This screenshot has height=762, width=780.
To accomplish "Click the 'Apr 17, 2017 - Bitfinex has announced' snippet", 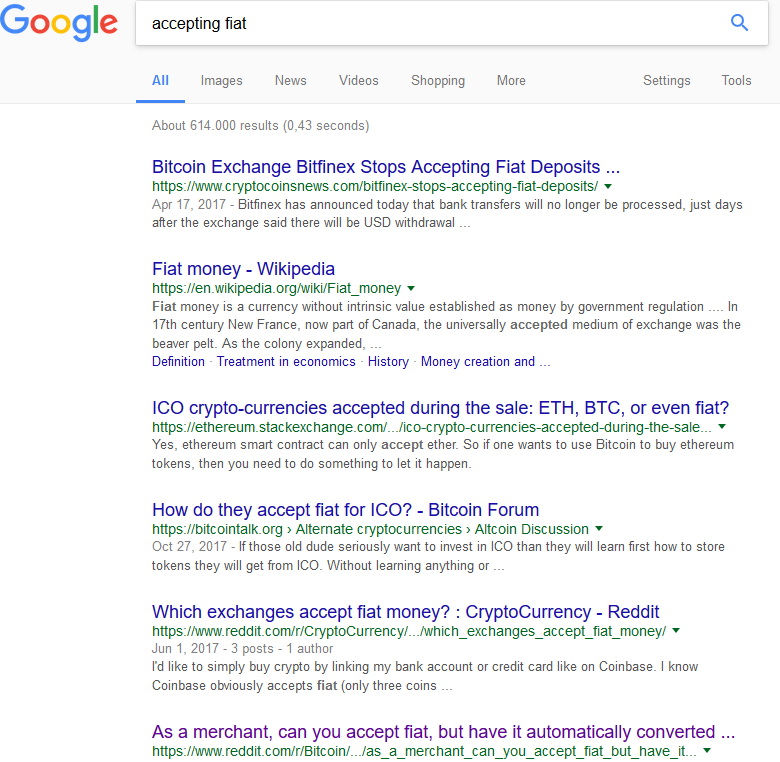I will [447, 214].
